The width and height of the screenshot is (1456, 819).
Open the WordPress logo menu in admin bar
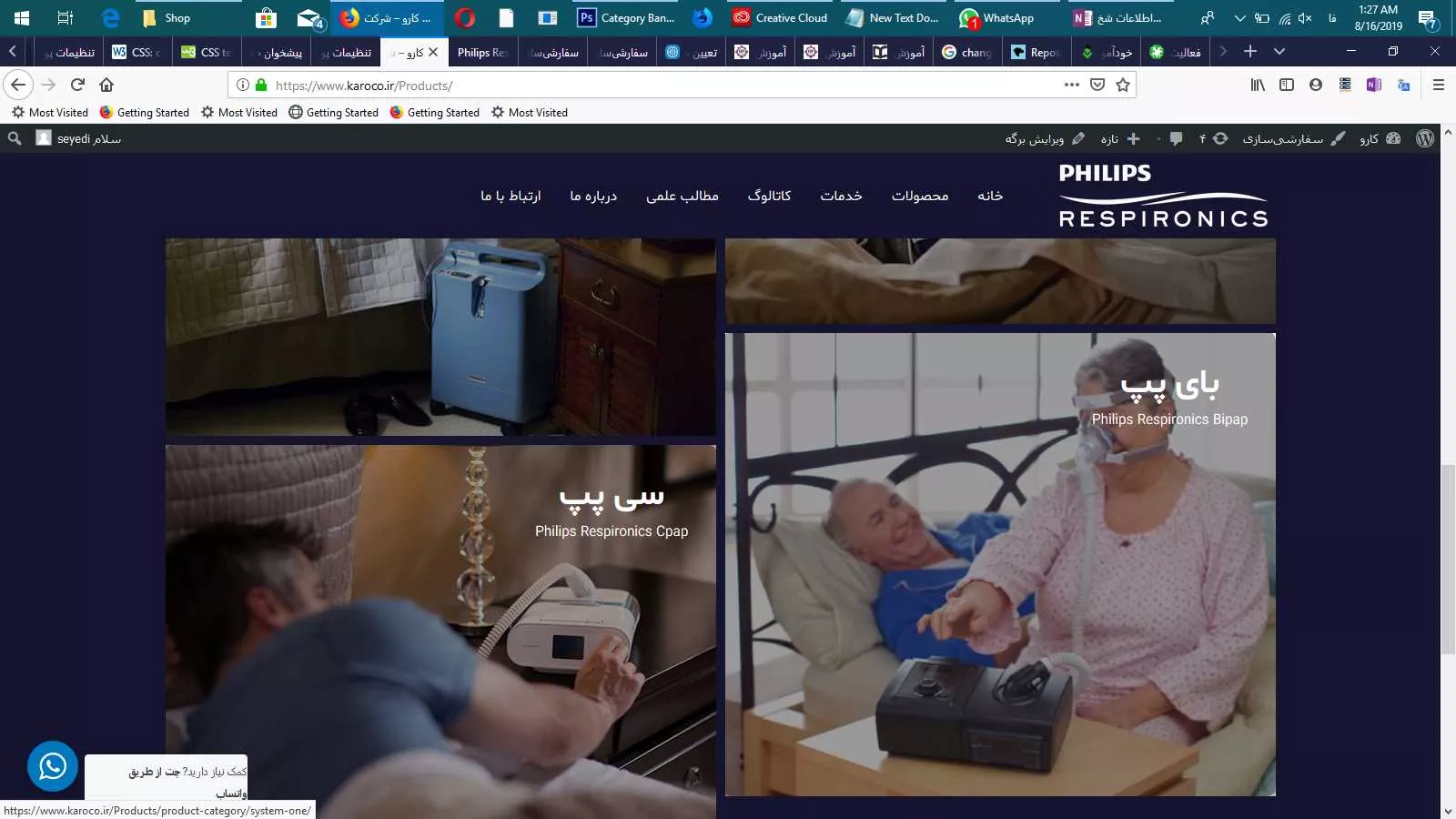click(x=1425, y=138)
